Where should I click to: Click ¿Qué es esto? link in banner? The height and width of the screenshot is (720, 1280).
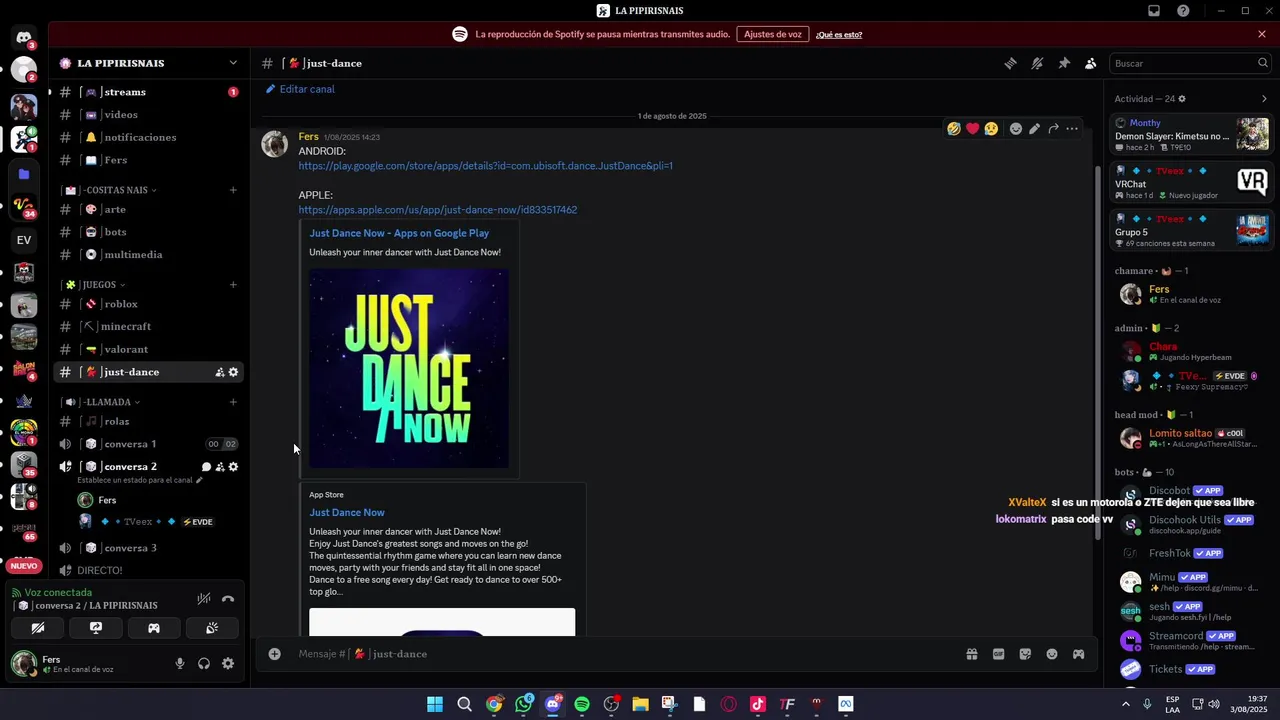click(x=839, y=35)
